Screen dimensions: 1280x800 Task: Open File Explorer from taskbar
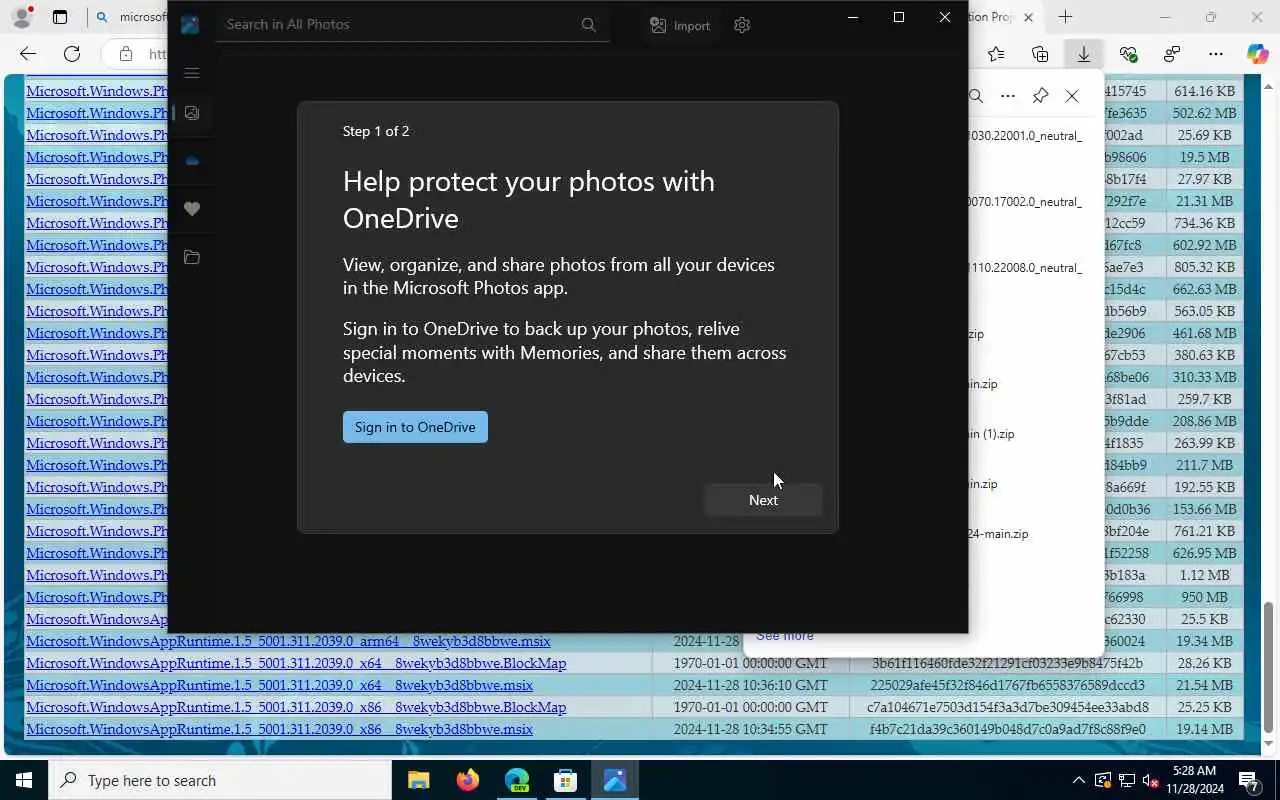click(418, 780)
